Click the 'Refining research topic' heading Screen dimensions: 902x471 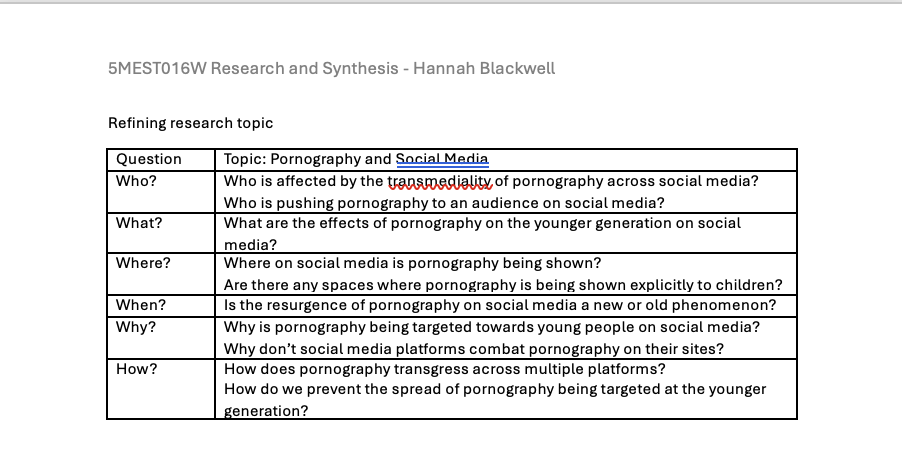[x=190, y=123]
